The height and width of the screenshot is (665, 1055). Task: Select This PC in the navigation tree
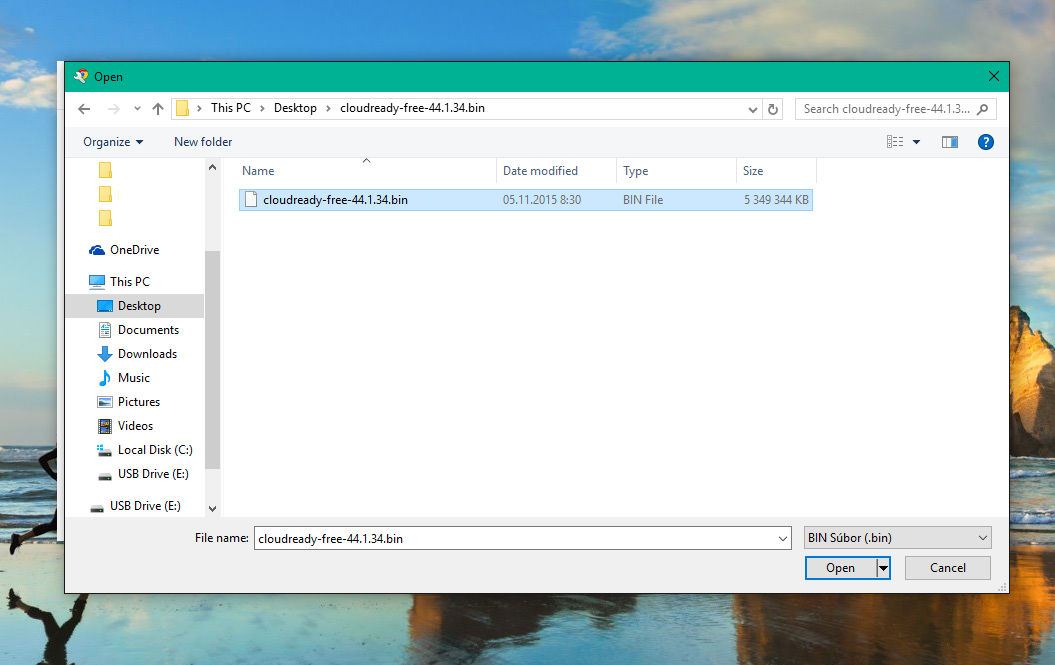tap(130, 281)
